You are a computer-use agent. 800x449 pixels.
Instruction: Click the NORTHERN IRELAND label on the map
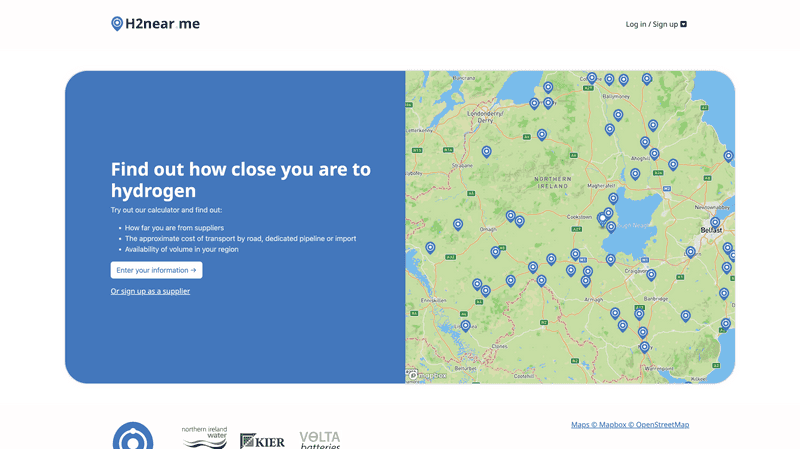[x=553, y=183]
